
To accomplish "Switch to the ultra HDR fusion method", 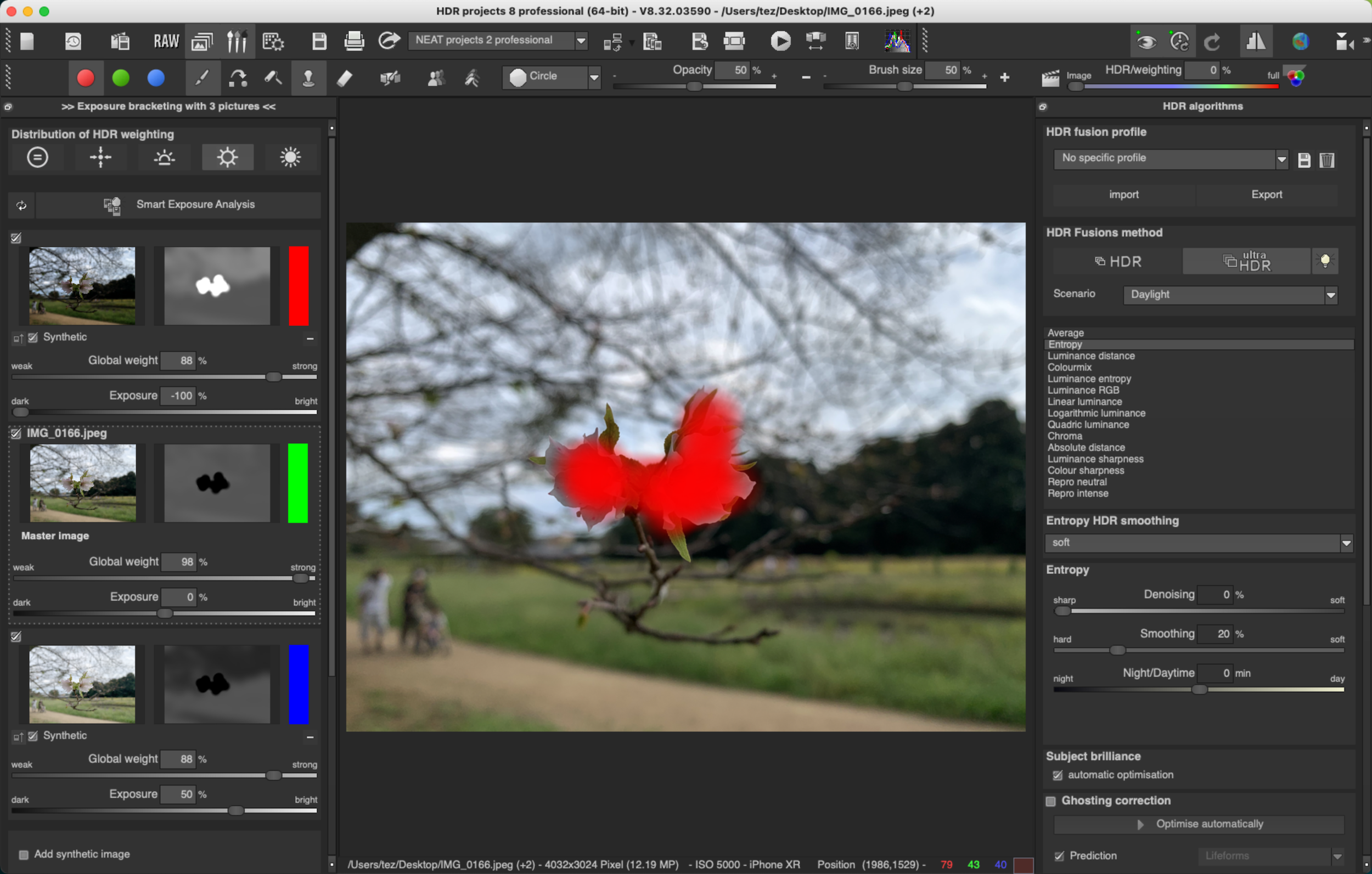I will (x=1246, y=261).
